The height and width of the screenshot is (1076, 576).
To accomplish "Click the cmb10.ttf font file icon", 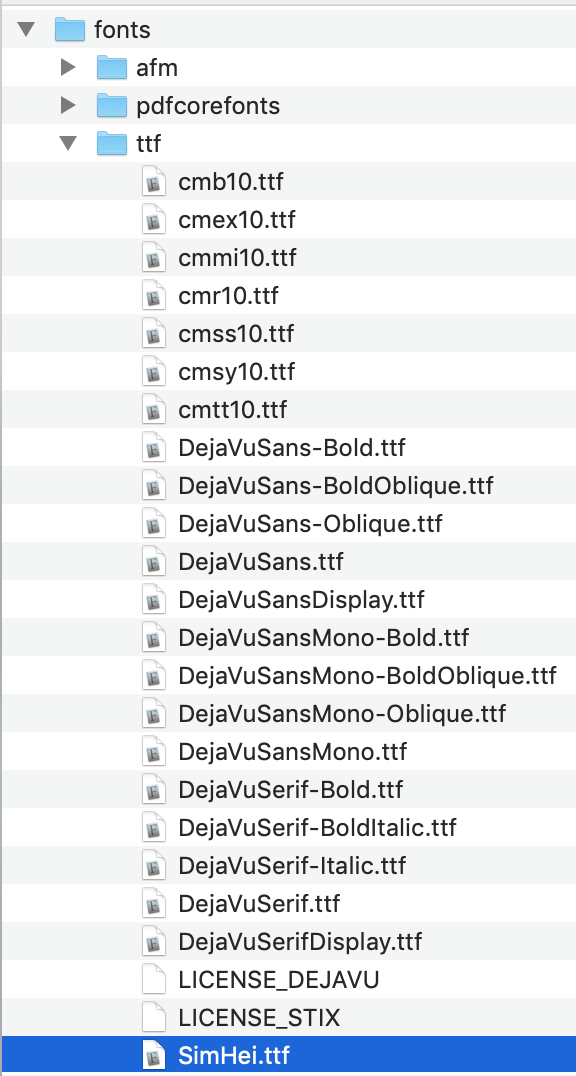I will pyautogui.click(x=154, y=182).
